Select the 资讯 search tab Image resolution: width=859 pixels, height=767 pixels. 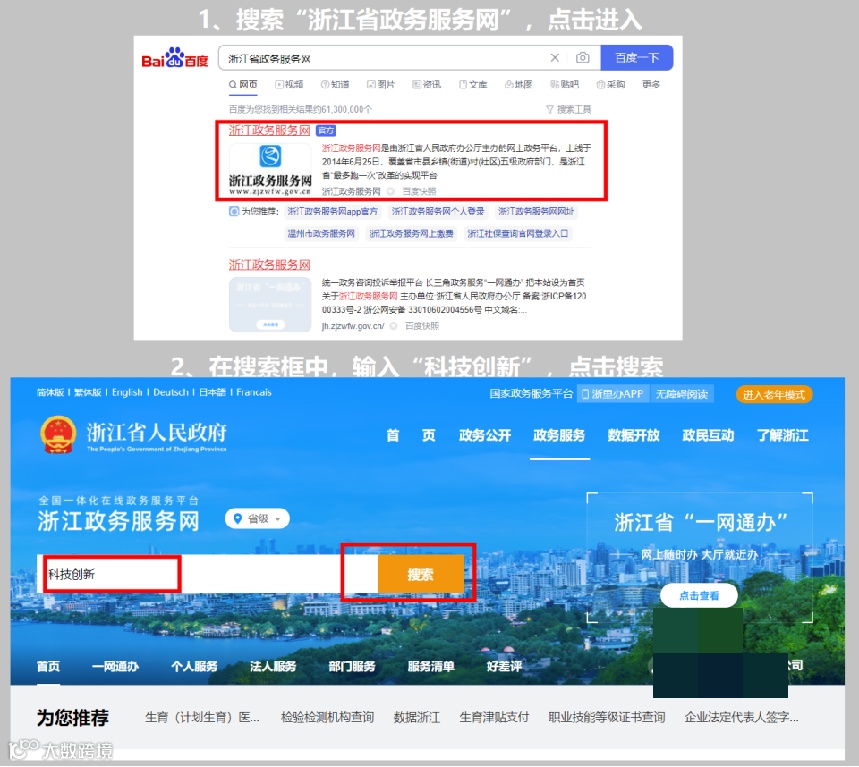426,84
